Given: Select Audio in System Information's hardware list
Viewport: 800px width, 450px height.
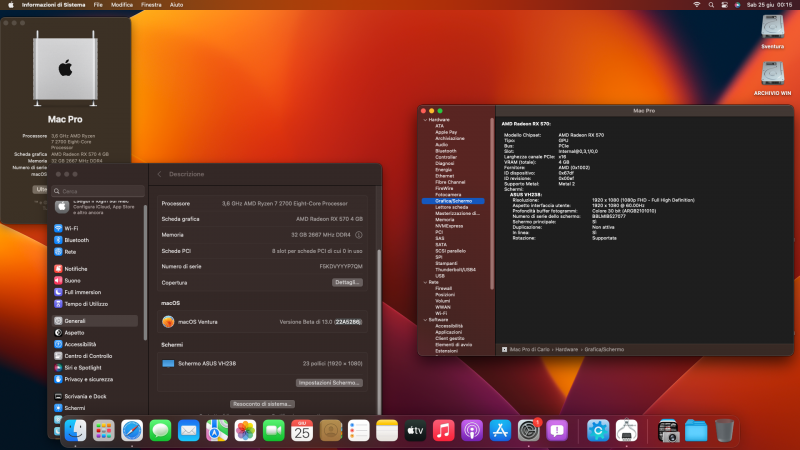Looking at the screenshot, I should (441, 145).
